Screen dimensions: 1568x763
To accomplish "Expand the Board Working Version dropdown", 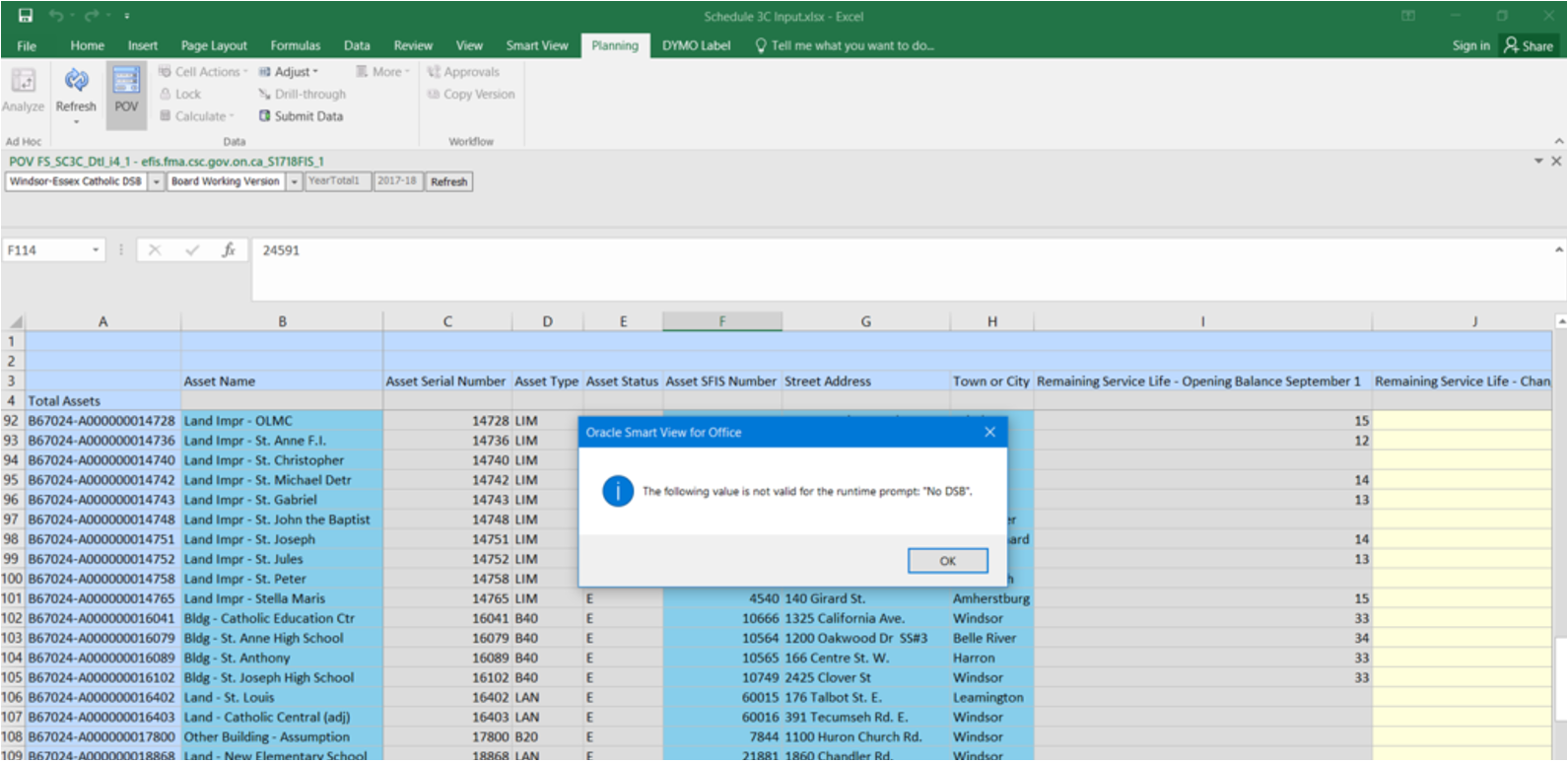I will (294, 182).
